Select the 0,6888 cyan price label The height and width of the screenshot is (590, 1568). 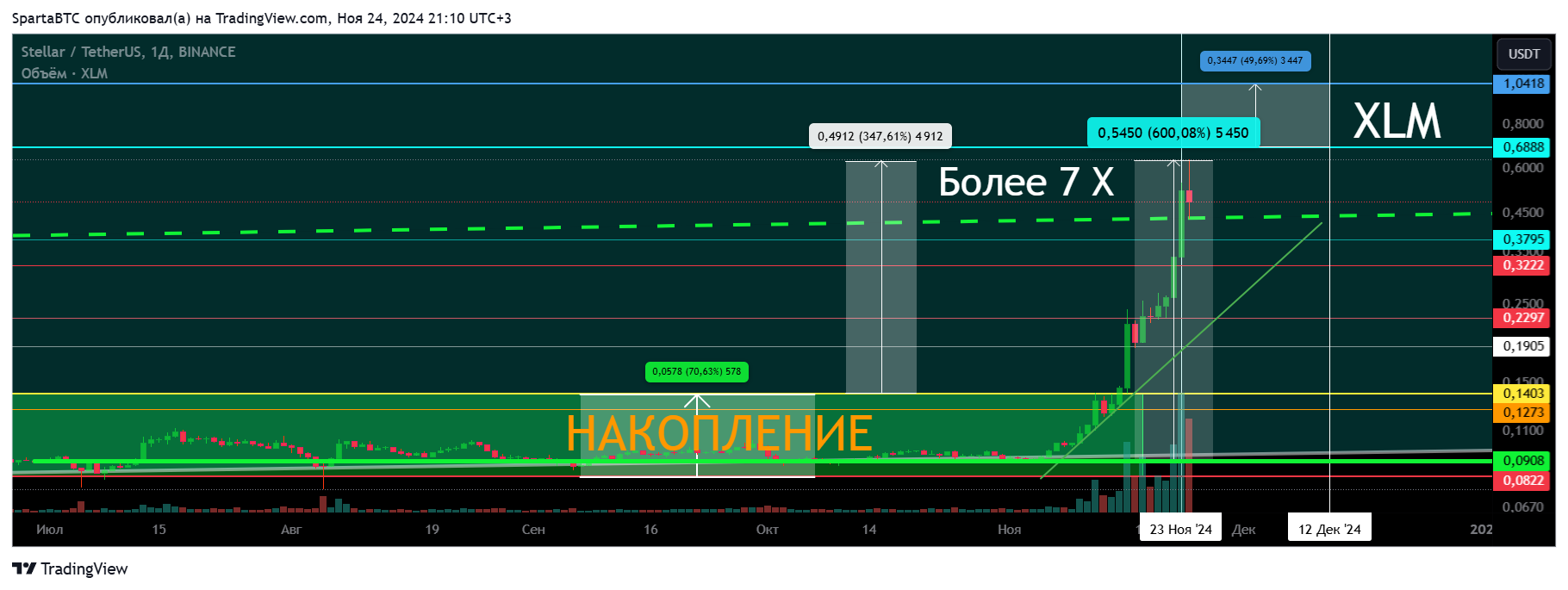1521,147
